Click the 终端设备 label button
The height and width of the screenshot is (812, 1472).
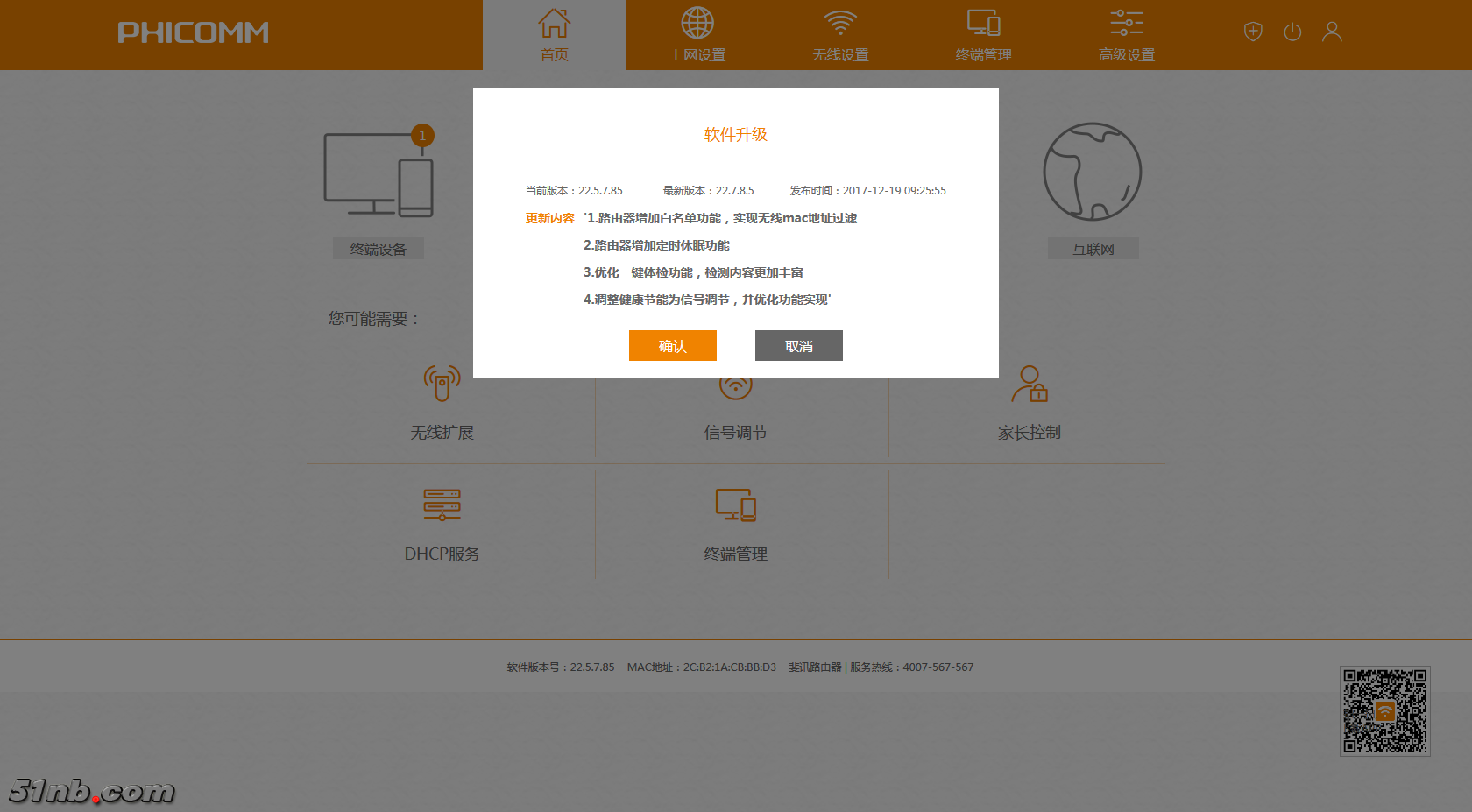(x=379, y=249)
